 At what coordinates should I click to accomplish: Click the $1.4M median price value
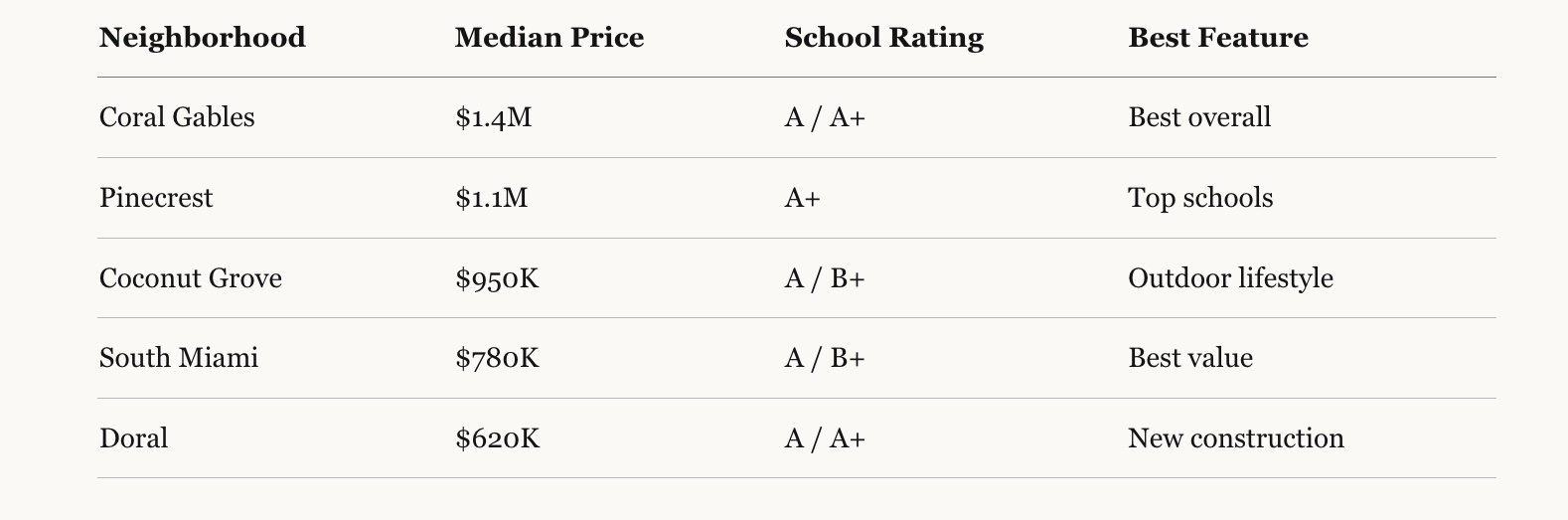pyautogui.click(x=494, y=117)
